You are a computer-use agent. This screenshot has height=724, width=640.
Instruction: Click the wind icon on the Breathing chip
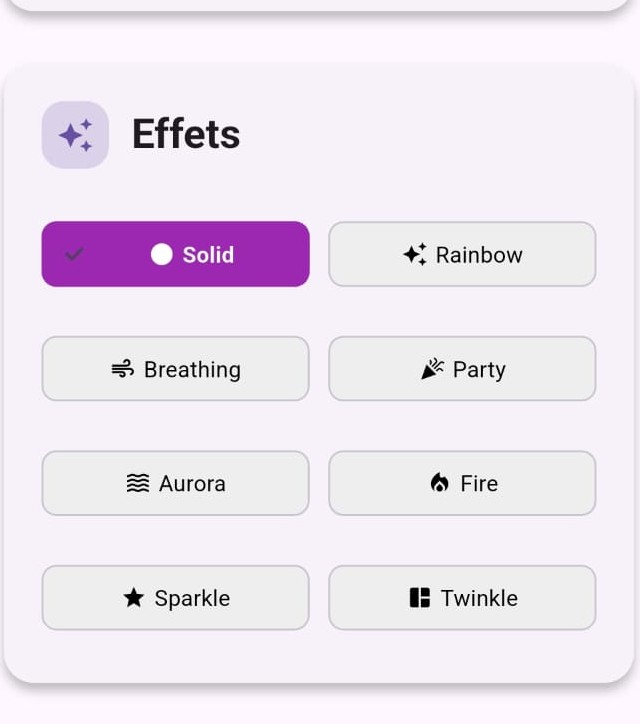tap(123, 369)
